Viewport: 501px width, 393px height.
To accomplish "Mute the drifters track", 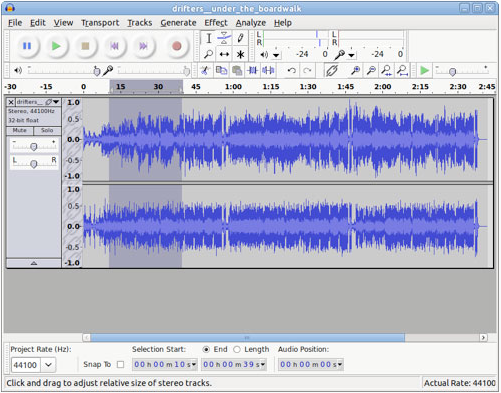I will (20, 130).
